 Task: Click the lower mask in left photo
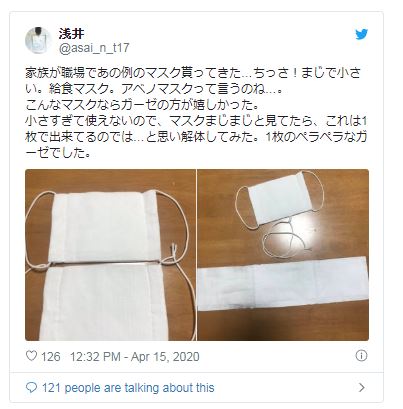(103, 302)
